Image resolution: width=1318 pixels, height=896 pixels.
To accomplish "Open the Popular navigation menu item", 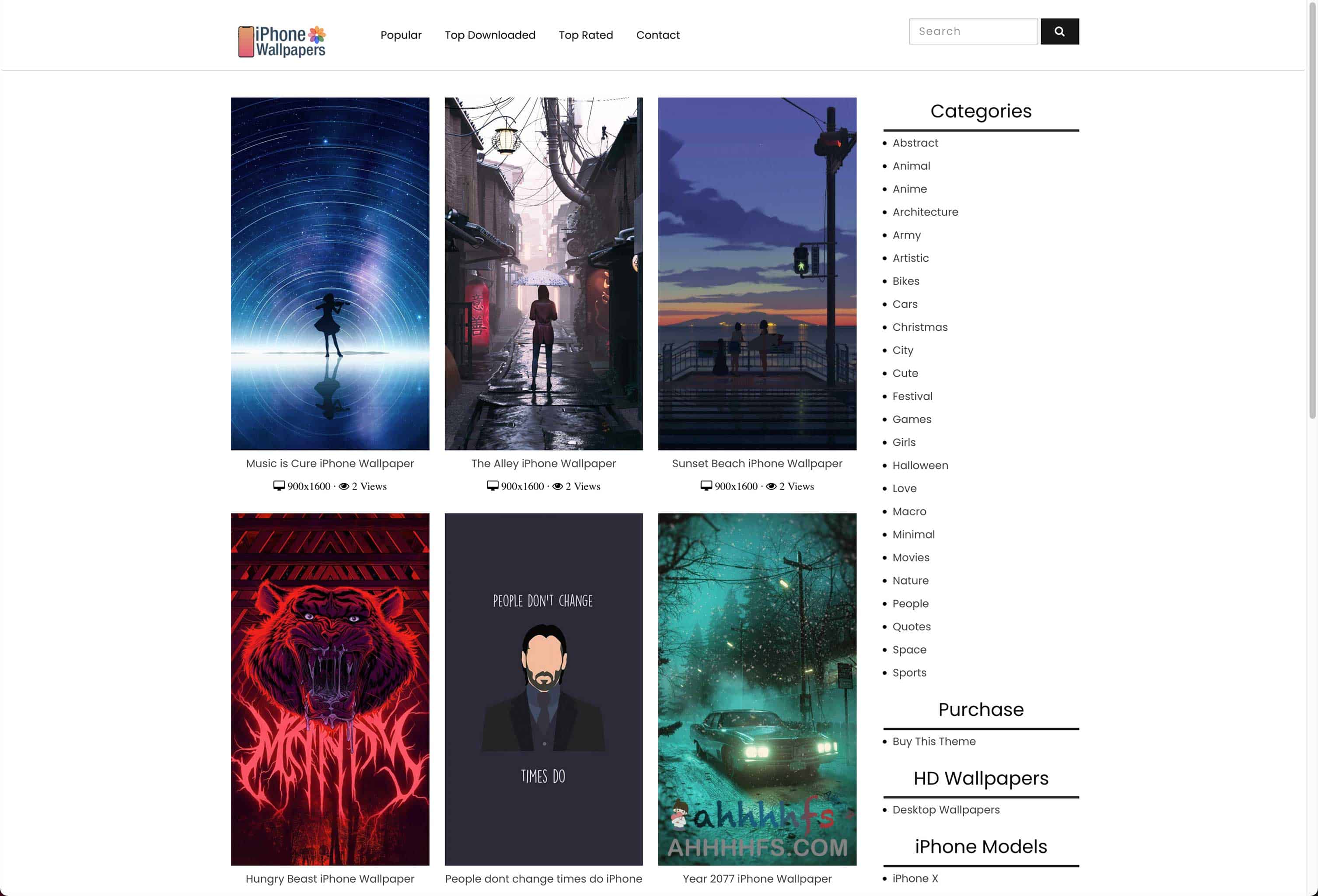I will pyautogui.click(x=401, y=35).
